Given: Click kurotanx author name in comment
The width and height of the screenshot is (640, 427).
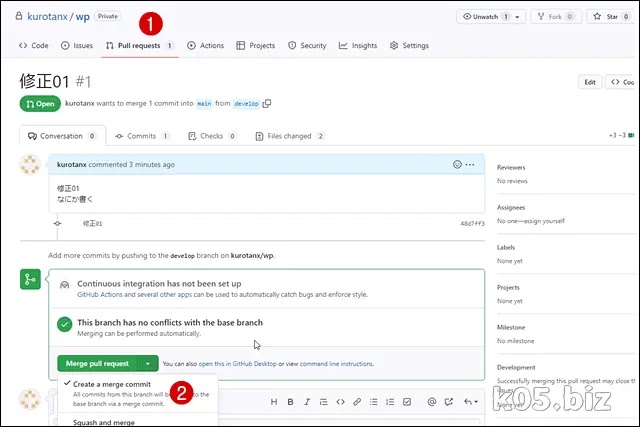Looking at the screenshot, I should [71, 165].
